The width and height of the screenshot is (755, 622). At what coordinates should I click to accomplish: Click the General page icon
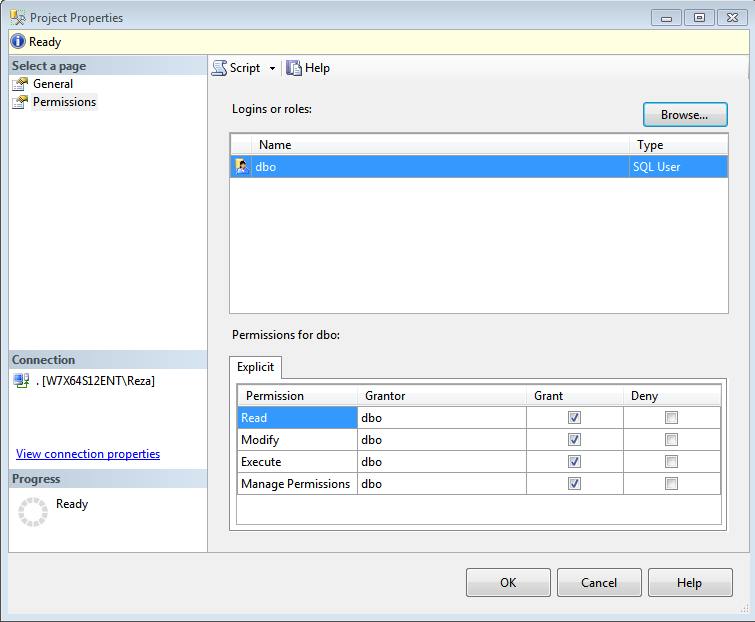tap(19, 84)
